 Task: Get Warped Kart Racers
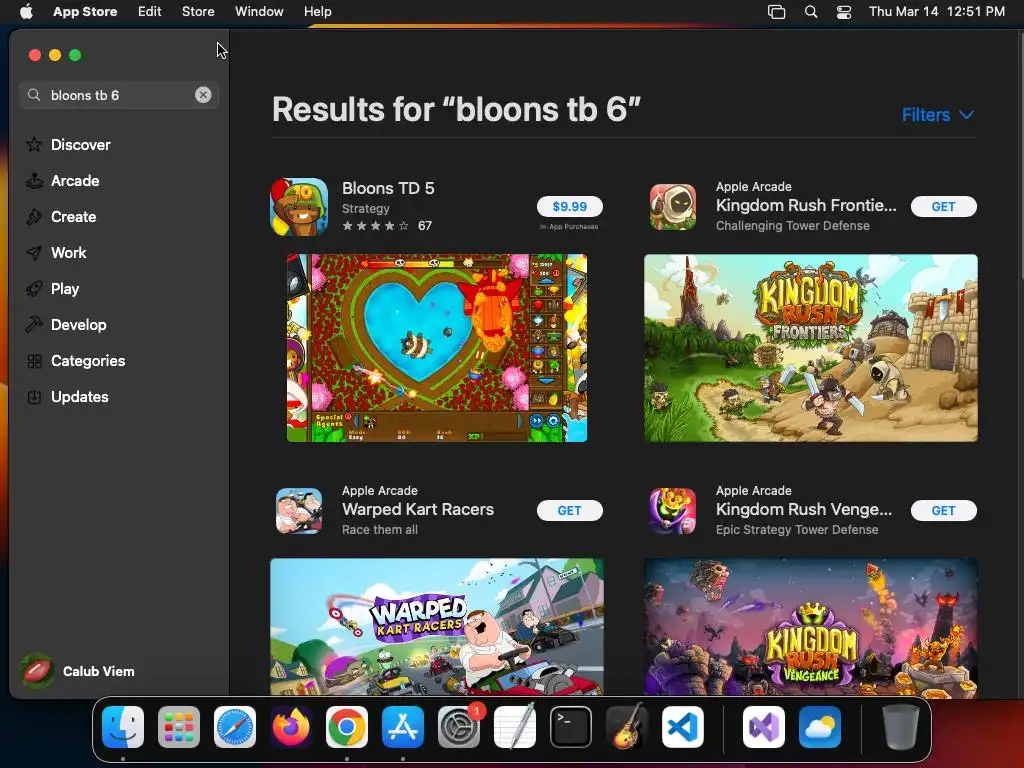(x=569, y=510)
